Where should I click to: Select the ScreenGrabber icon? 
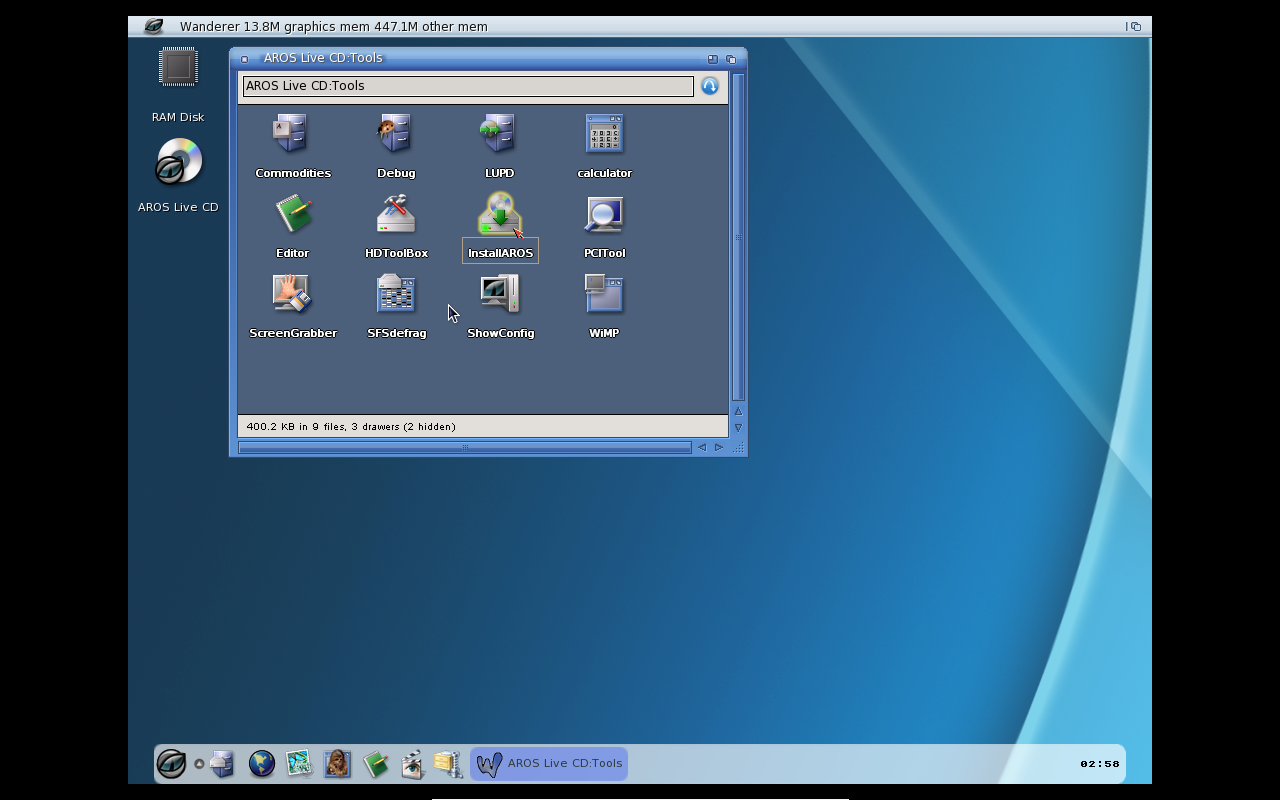click(x=292, y=293)
